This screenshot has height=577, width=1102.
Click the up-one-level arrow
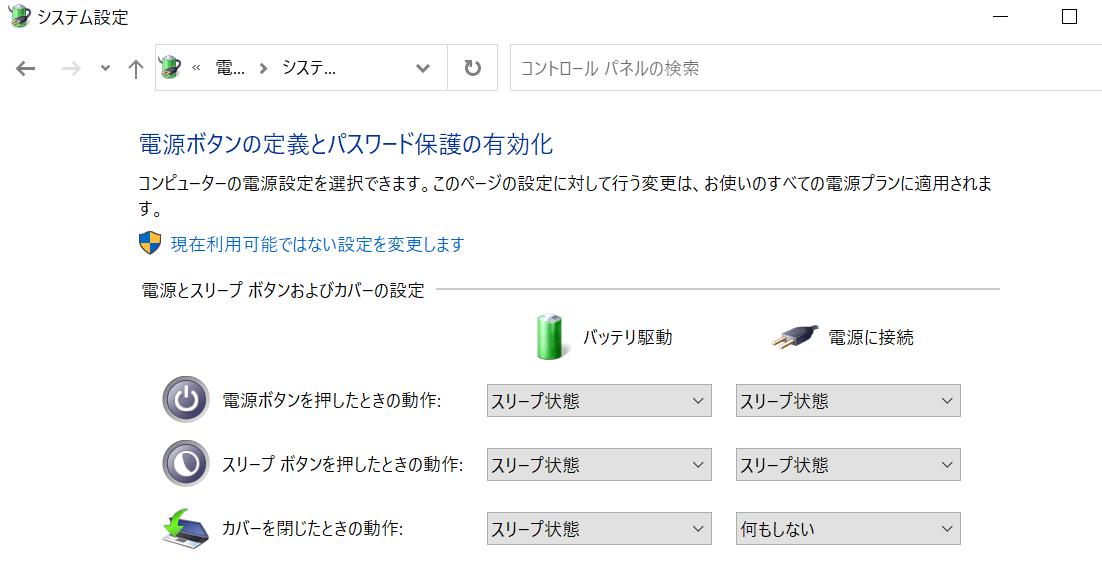point(136,68)
